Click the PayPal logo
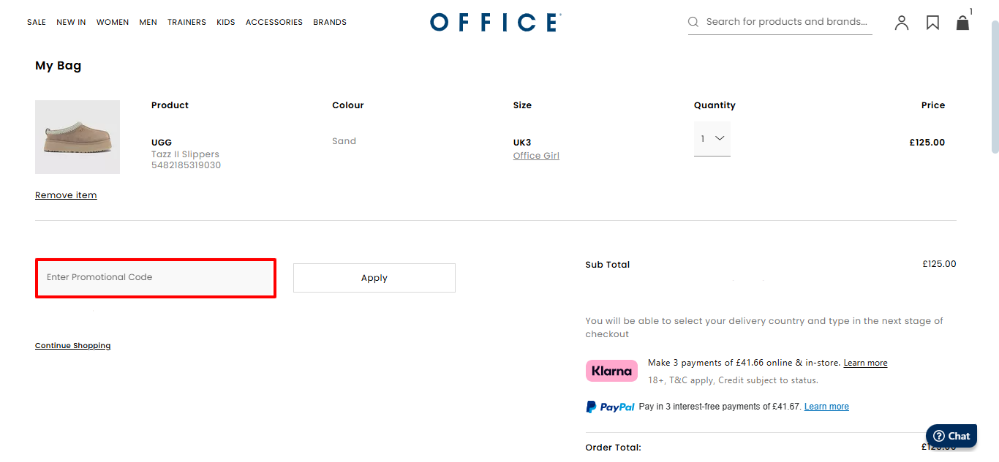 [x=610, y=407]
